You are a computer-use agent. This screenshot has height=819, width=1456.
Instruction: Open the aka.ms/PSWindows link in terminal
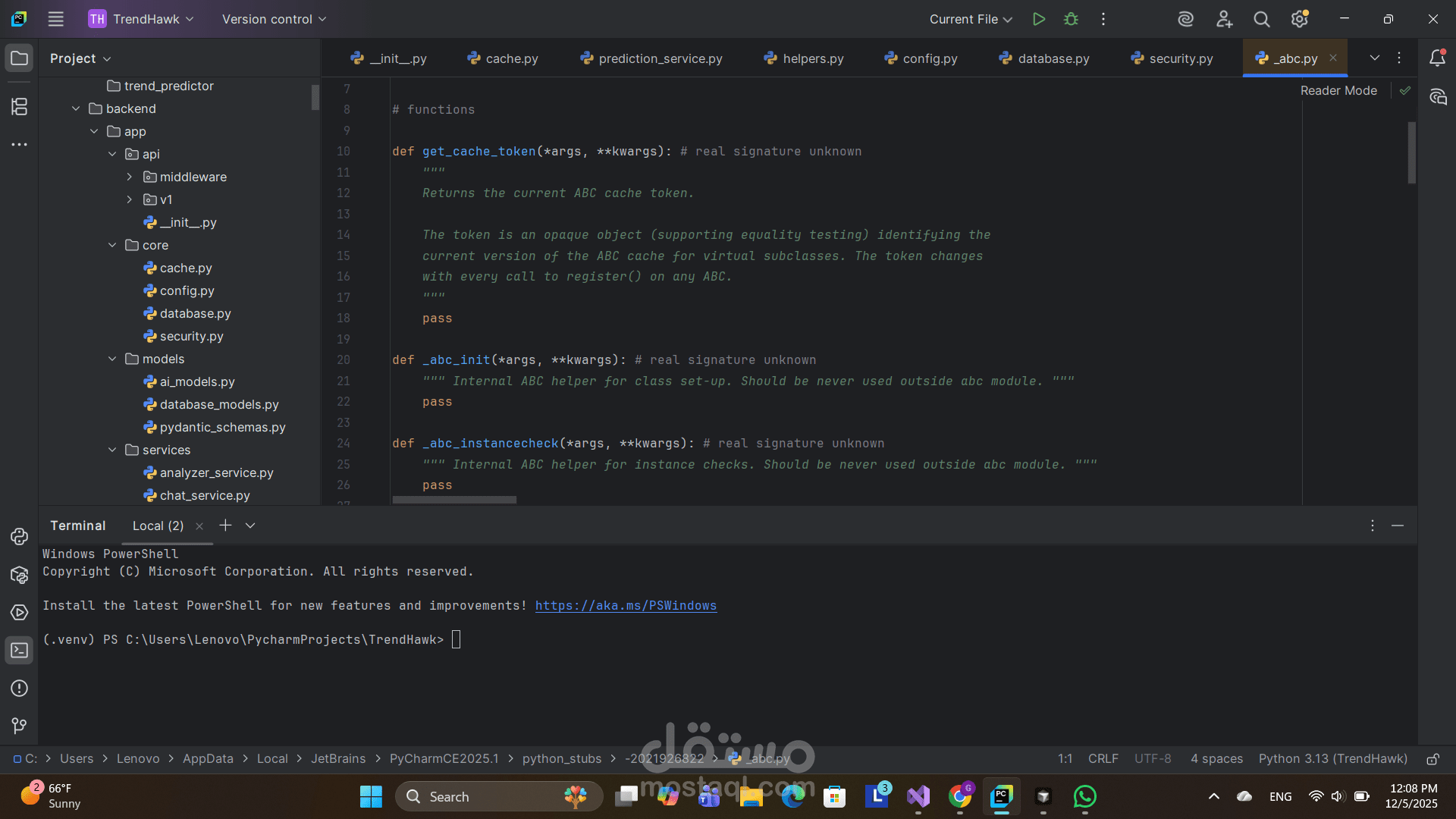(626, 605)
